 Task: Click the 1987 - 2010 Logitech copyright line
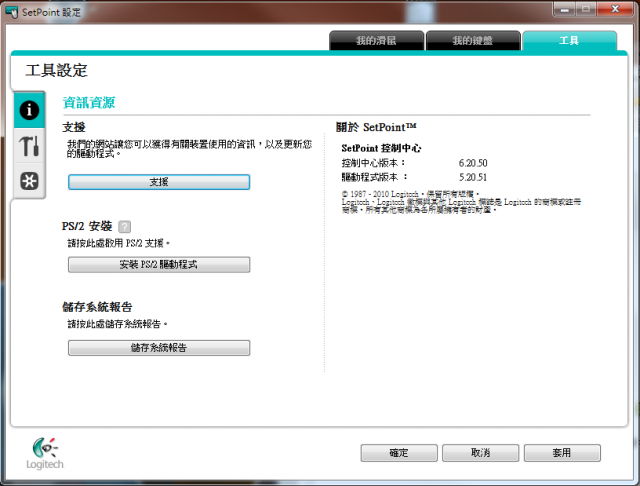[410, 194]
